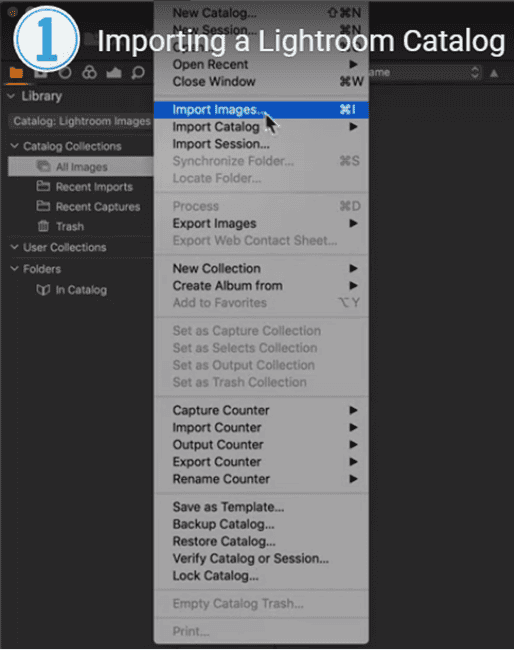Viewport: 514px width, 650px height.
Task: Open the Library tool tab folder icon
Action: [x=16, y=73]
